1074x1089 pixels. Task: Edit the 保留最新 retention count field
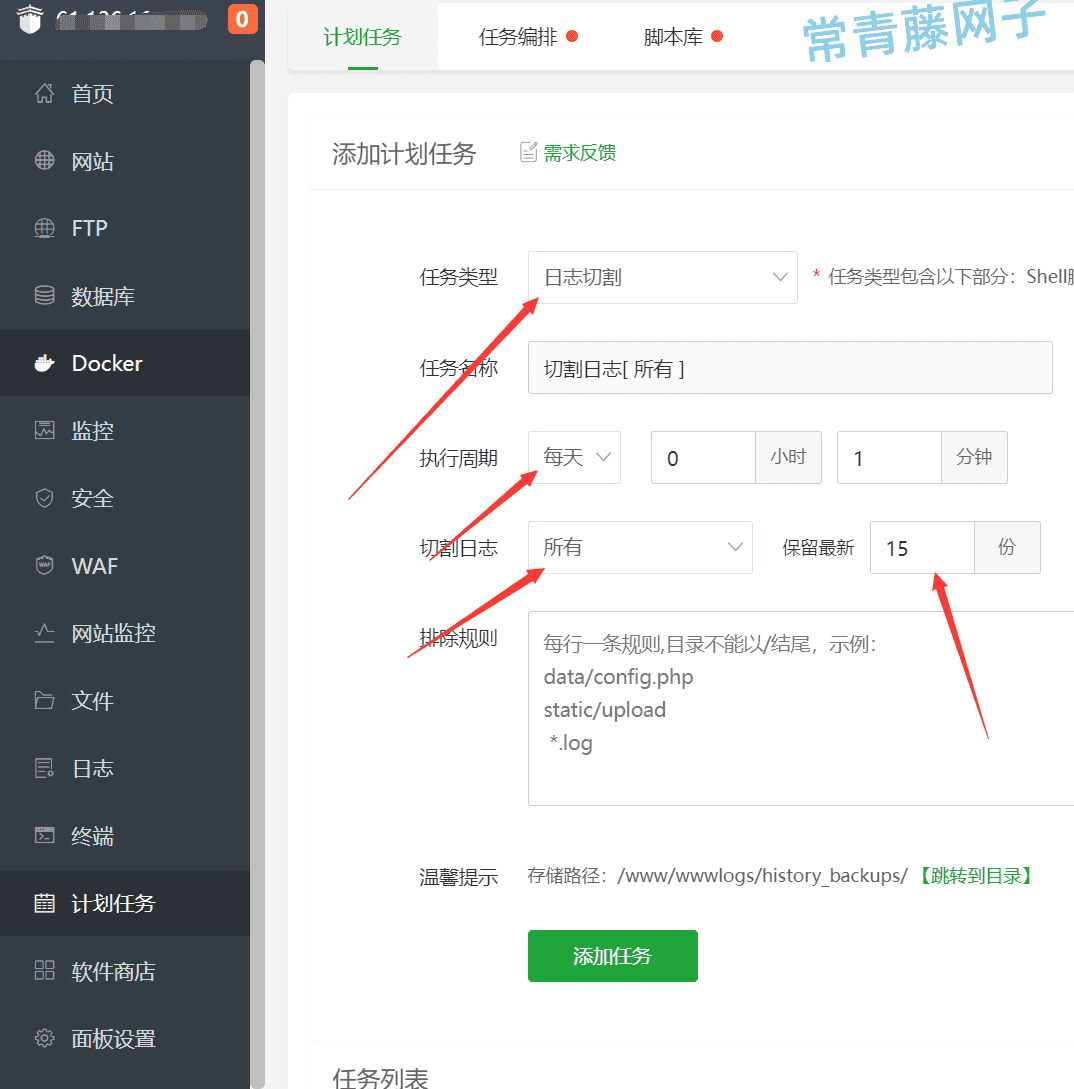(922, 547)
